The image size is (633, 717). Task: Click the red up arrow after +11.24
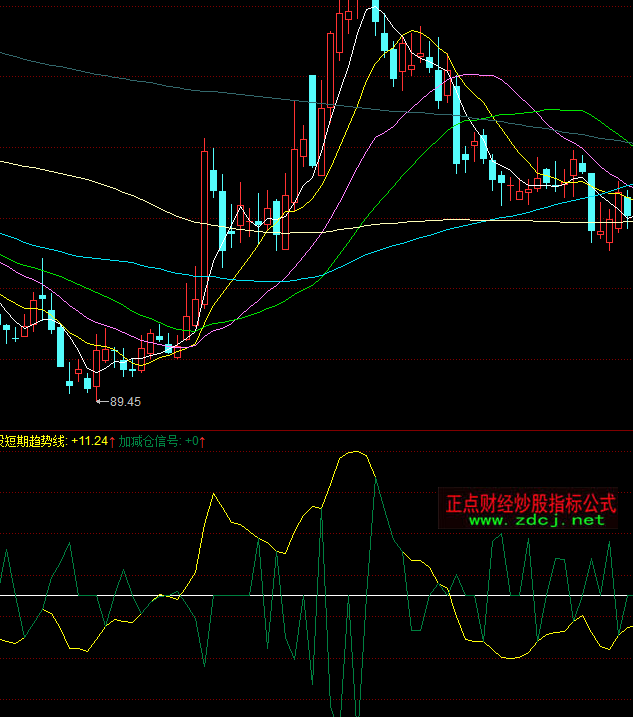point(112,441)
